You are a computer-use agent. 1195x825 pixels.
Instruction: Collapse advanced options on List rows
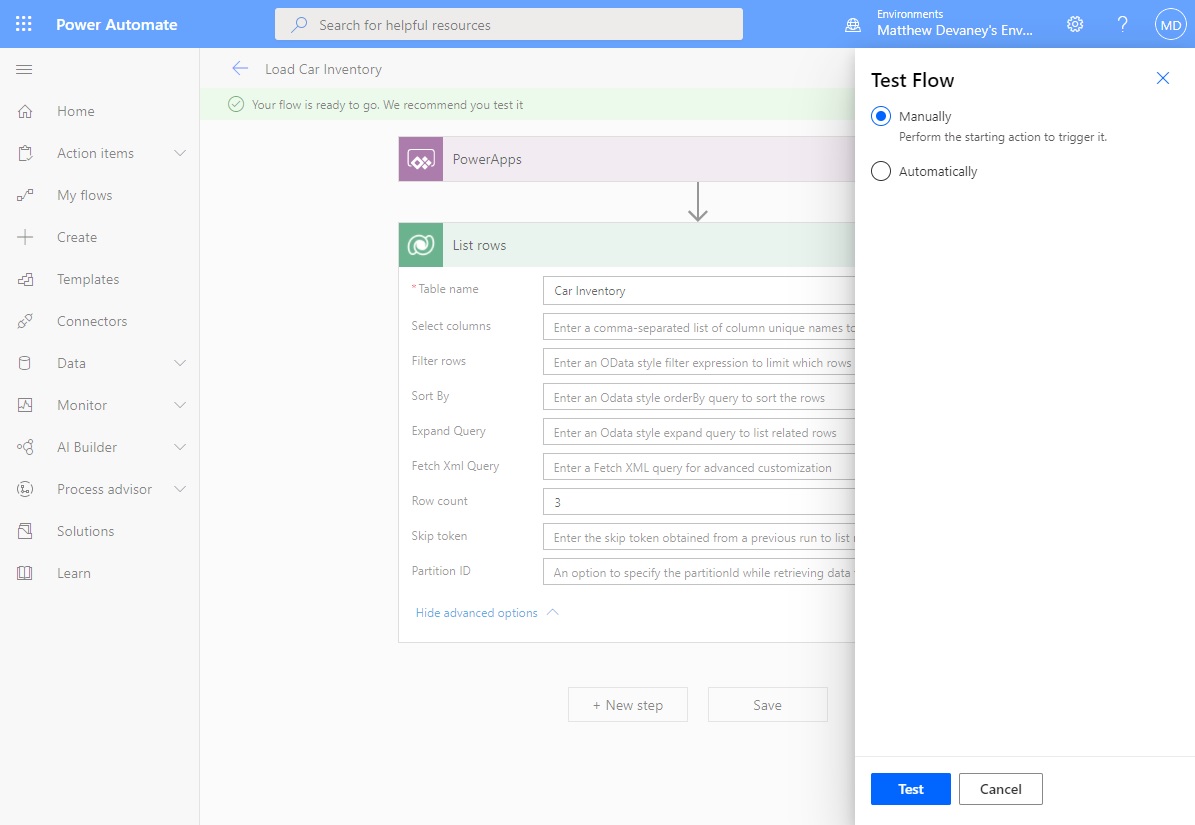click(479, 611)
